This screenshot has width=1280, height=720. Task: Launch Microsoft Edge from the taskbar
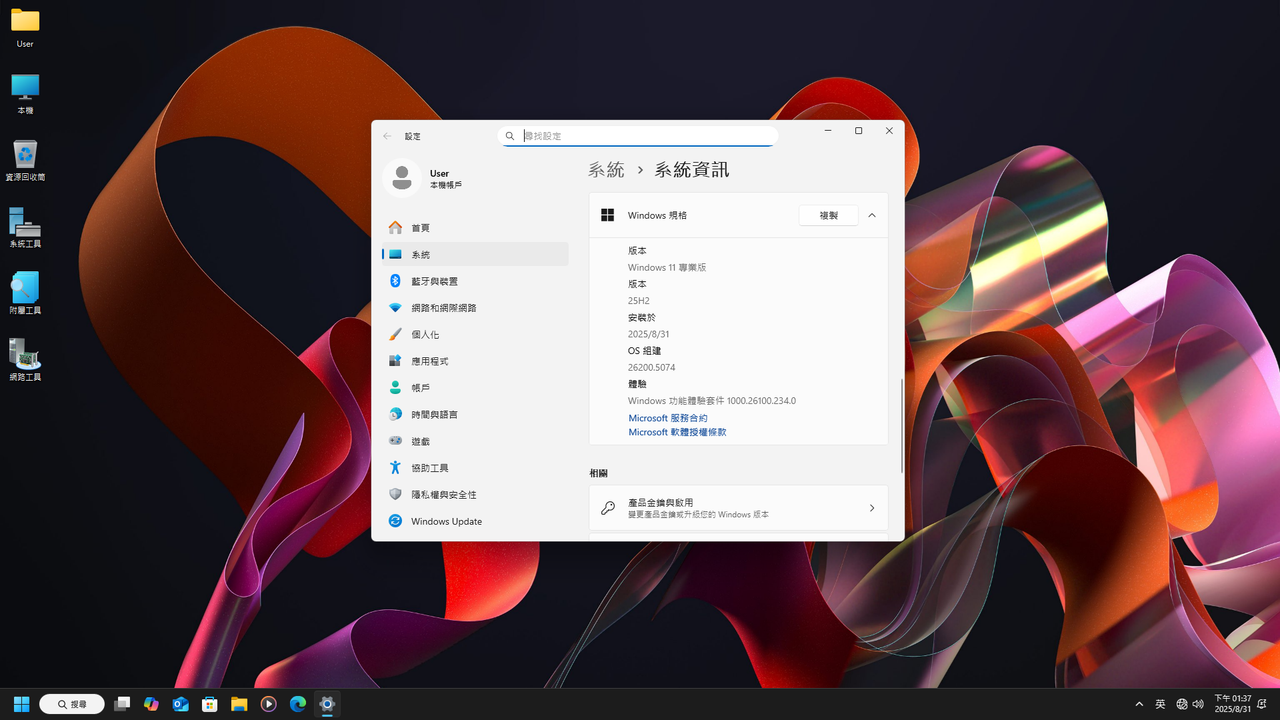point(298,704)
